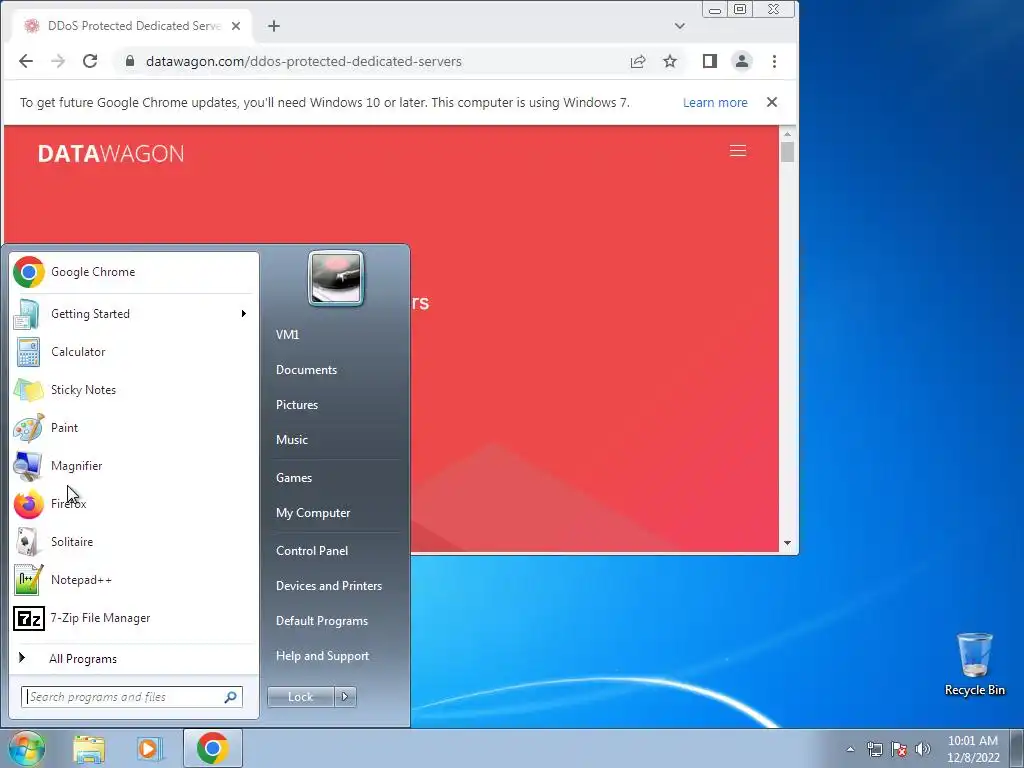Open Sticky Notes
This screenshot has height=768, width=1024.
134,389
